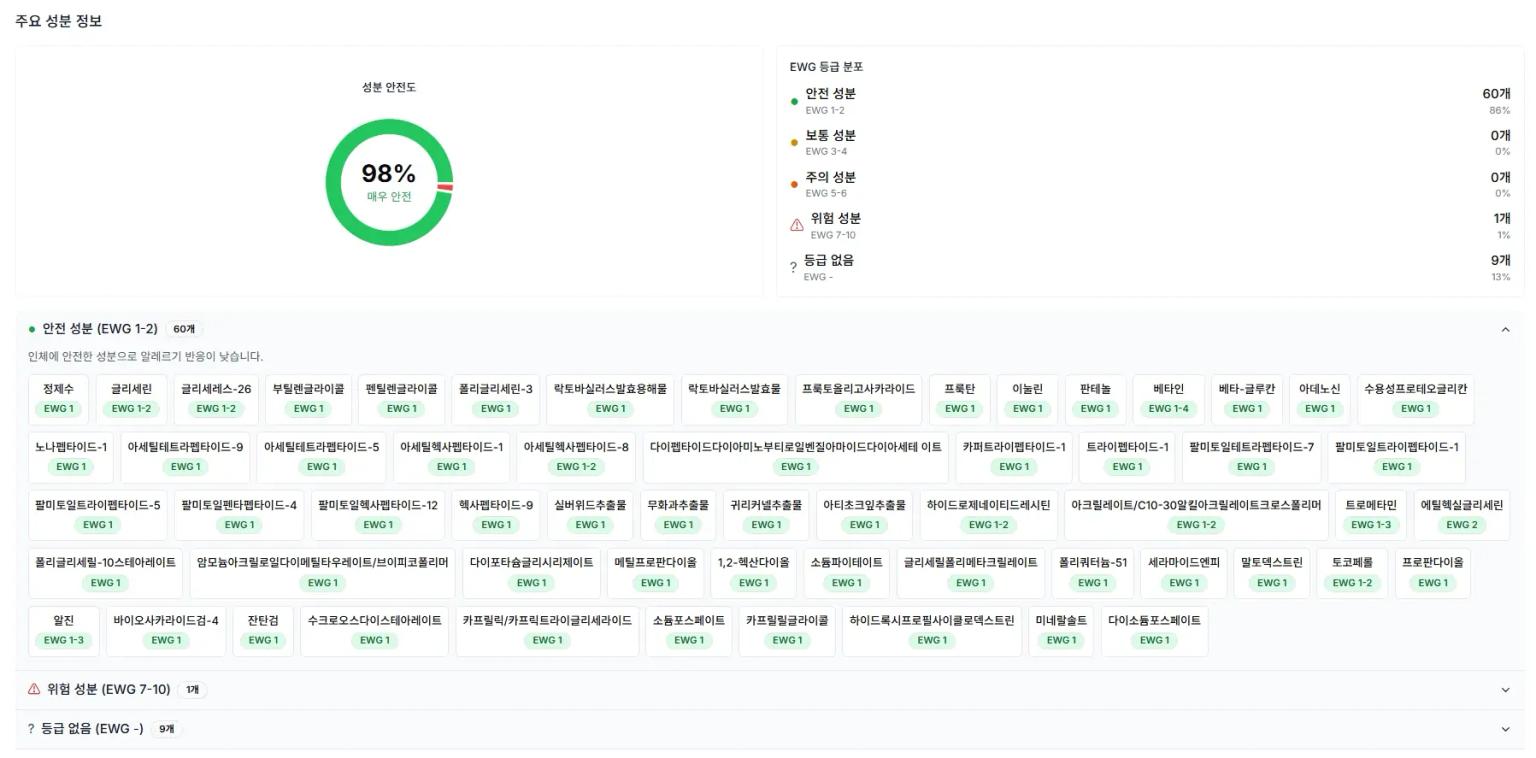Click the 위험 성분 (EWG 7-10) section title
Viewport: 1536px width, 758px height.
(109, 689)
